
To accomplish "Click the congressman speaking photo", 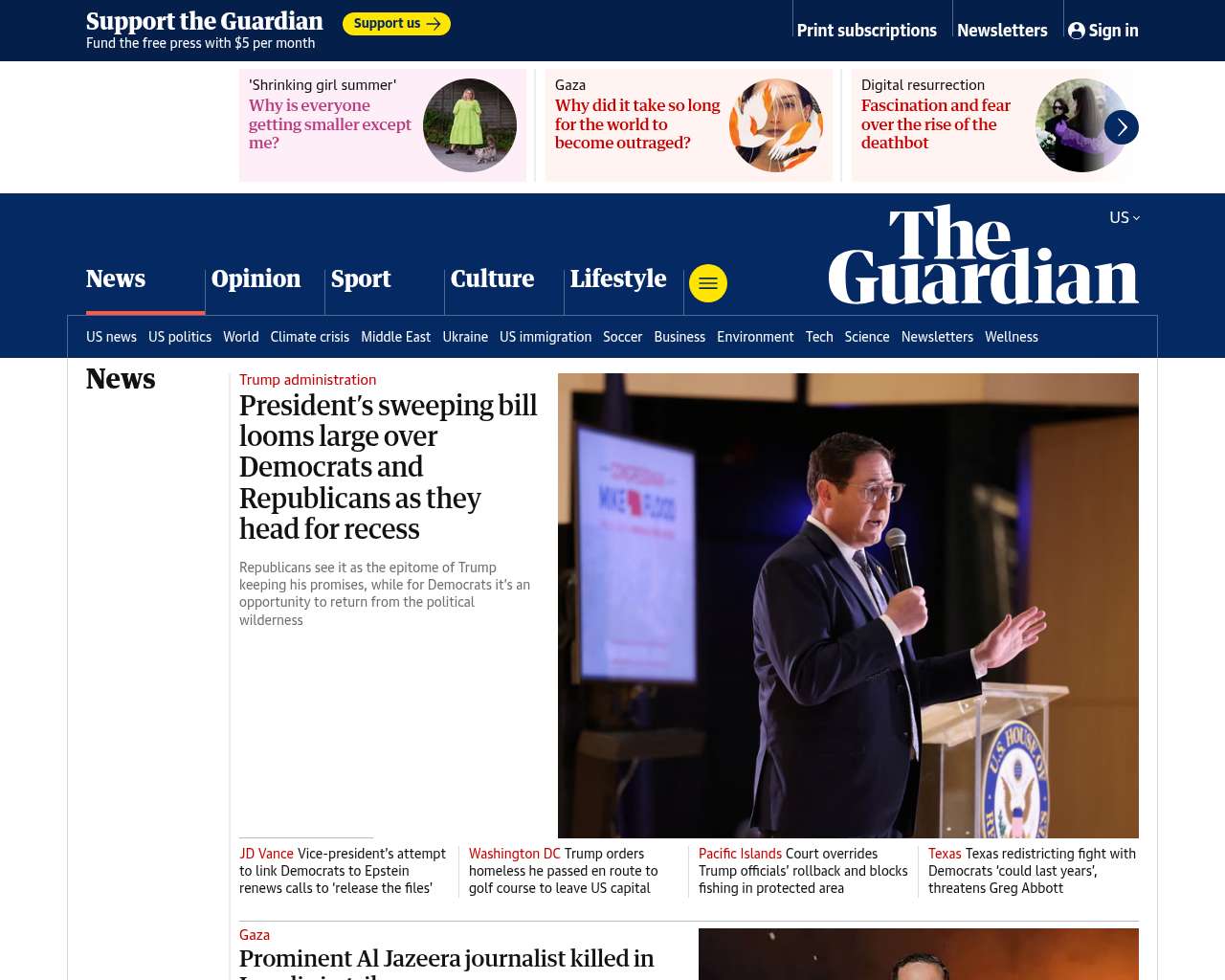I will point(848,606).
